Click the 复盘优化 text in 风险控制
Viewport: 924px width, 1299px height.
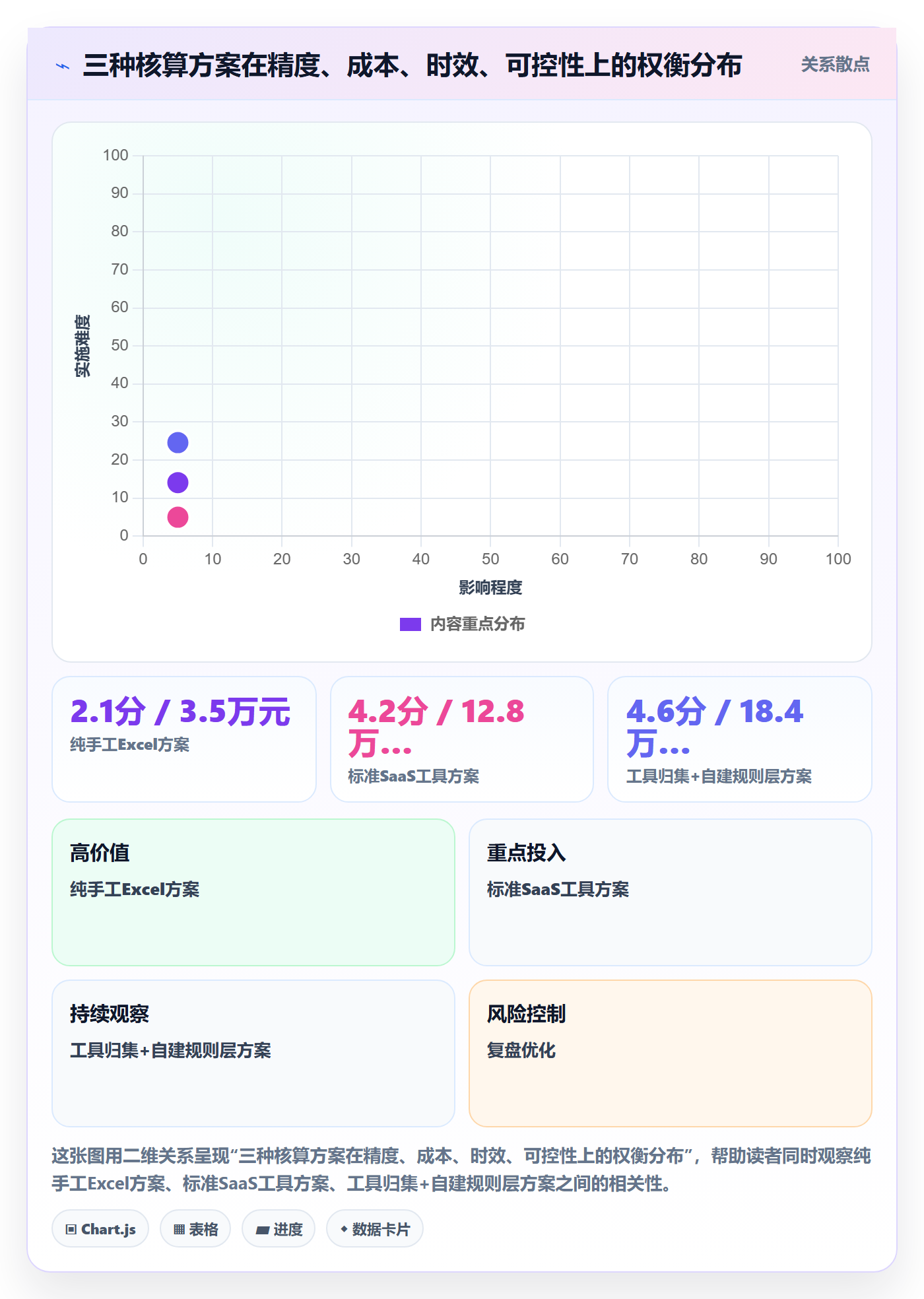(x=521, y=1050)
